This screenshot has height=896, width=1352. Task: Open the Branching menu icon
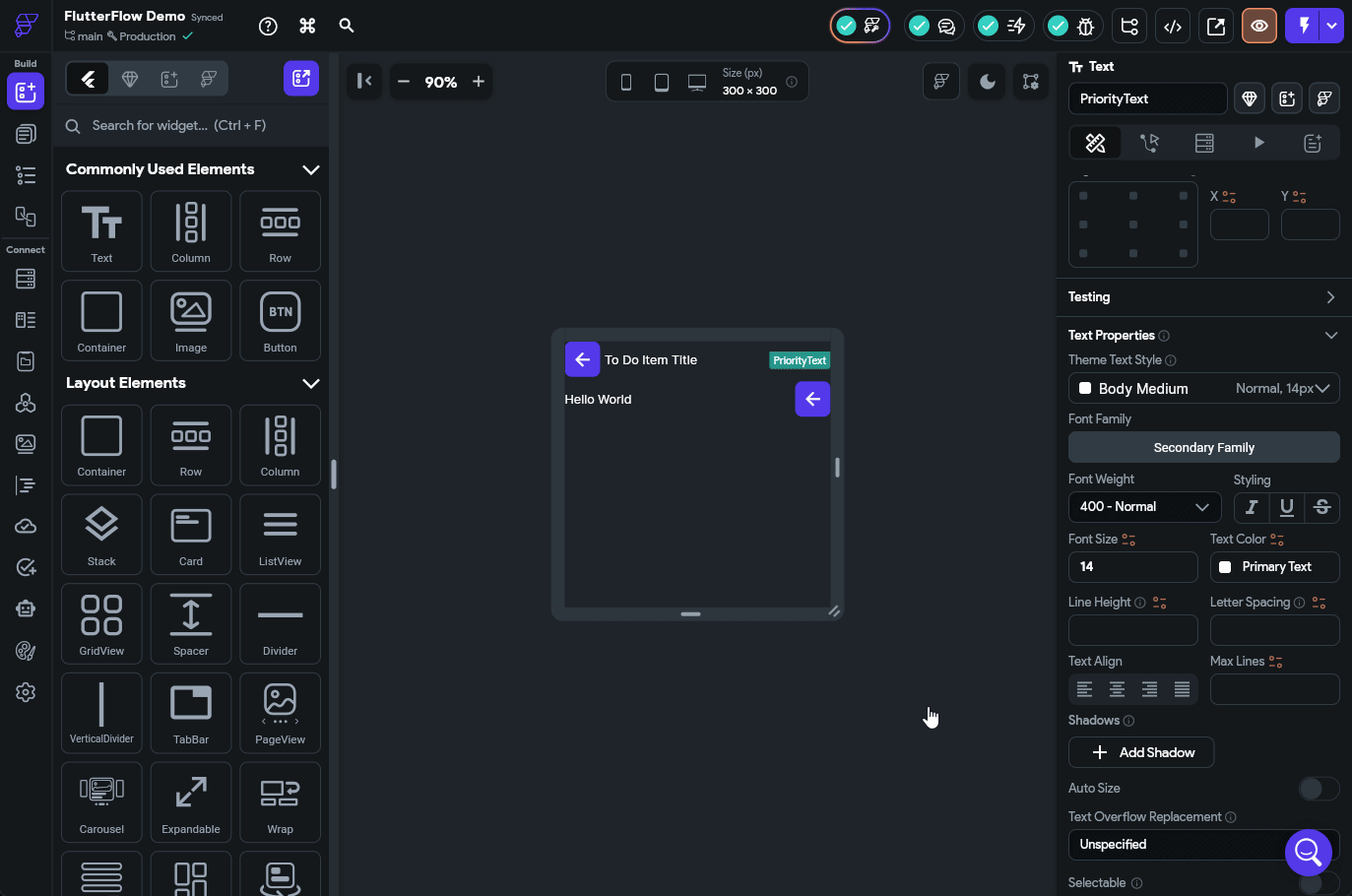1129,27
